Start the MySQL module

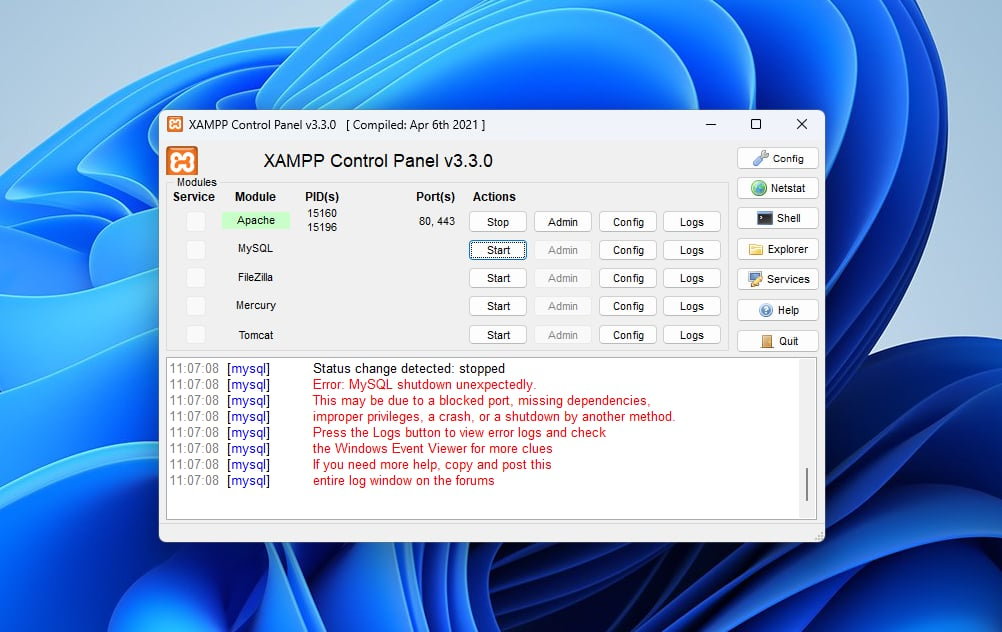coord(498,250)
